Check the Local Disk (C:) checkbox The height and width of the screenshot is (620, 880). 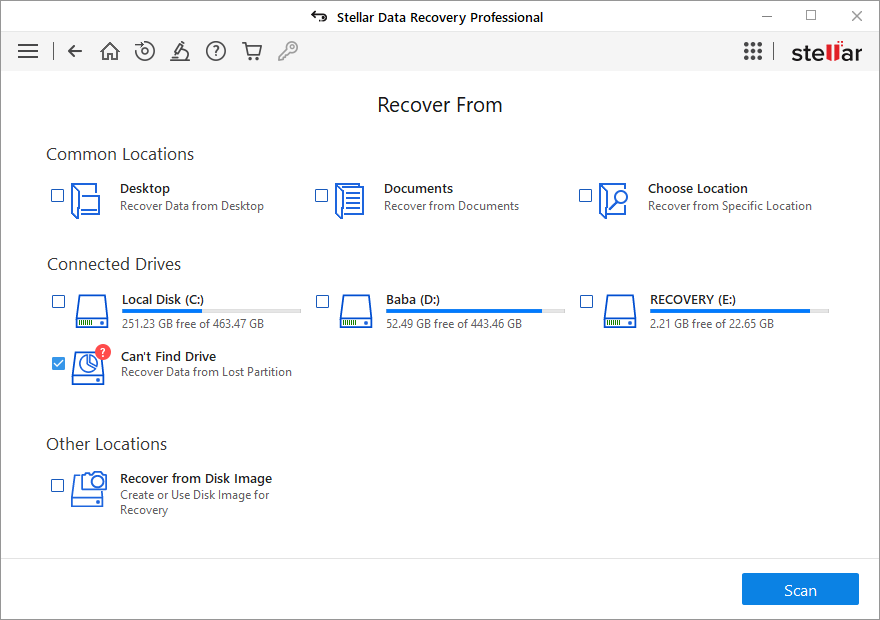pos(58,301)
